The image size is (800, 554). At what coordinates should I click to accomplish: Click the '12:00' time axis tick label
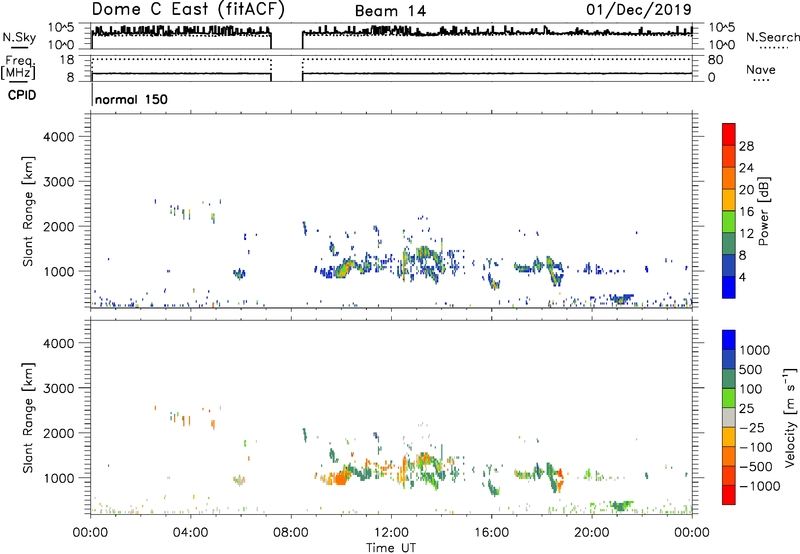(391, 533)
